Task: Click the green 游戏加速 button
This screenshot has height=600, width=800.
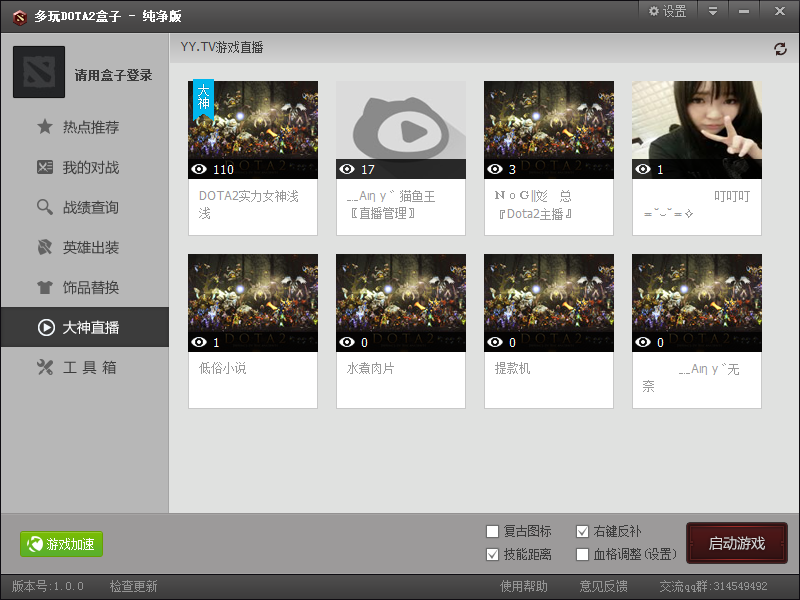Action: point(61,544)
